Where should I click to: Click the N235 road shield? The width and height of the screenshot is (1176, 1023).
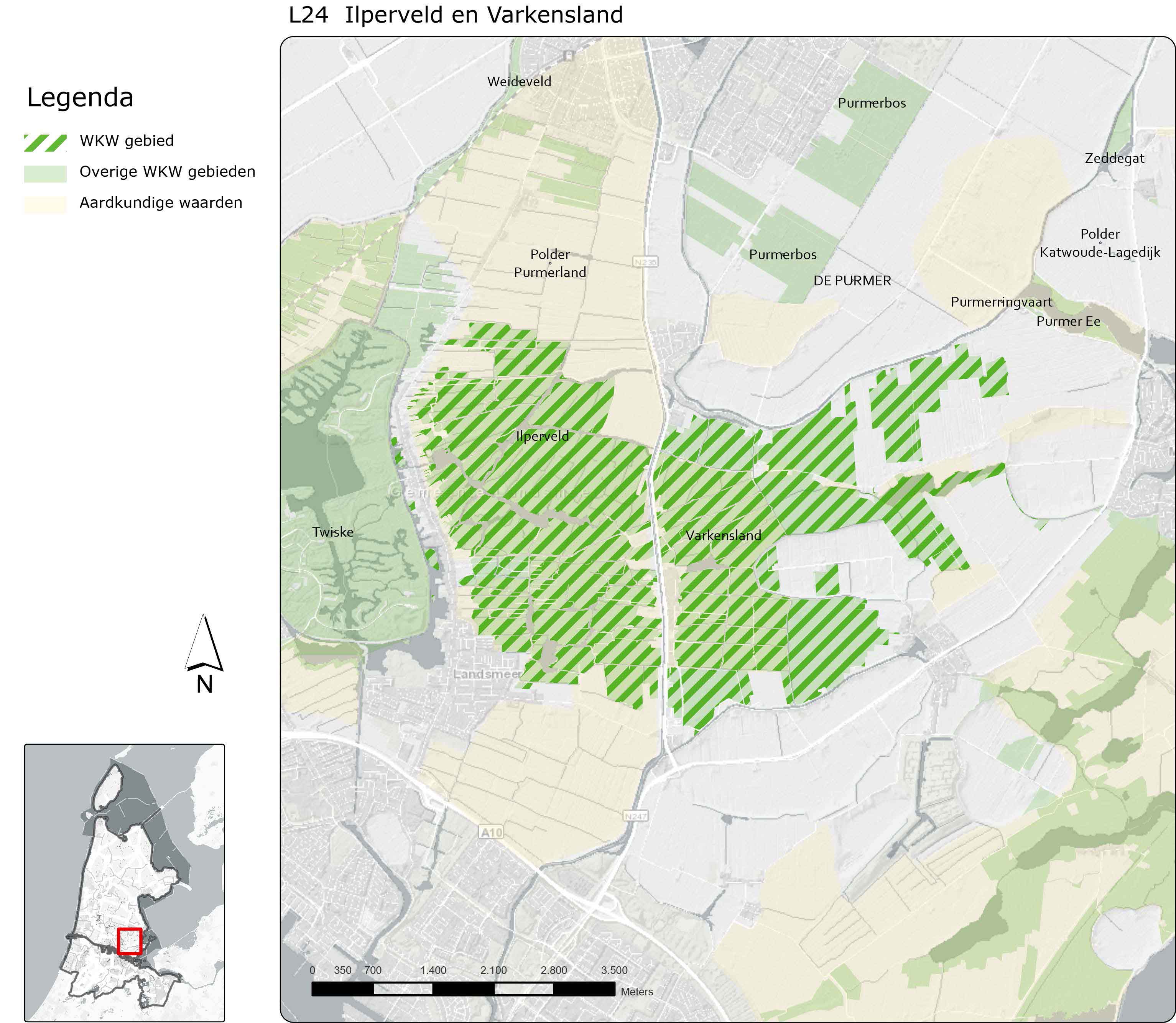pyautogui.click(x=645, y=262)
